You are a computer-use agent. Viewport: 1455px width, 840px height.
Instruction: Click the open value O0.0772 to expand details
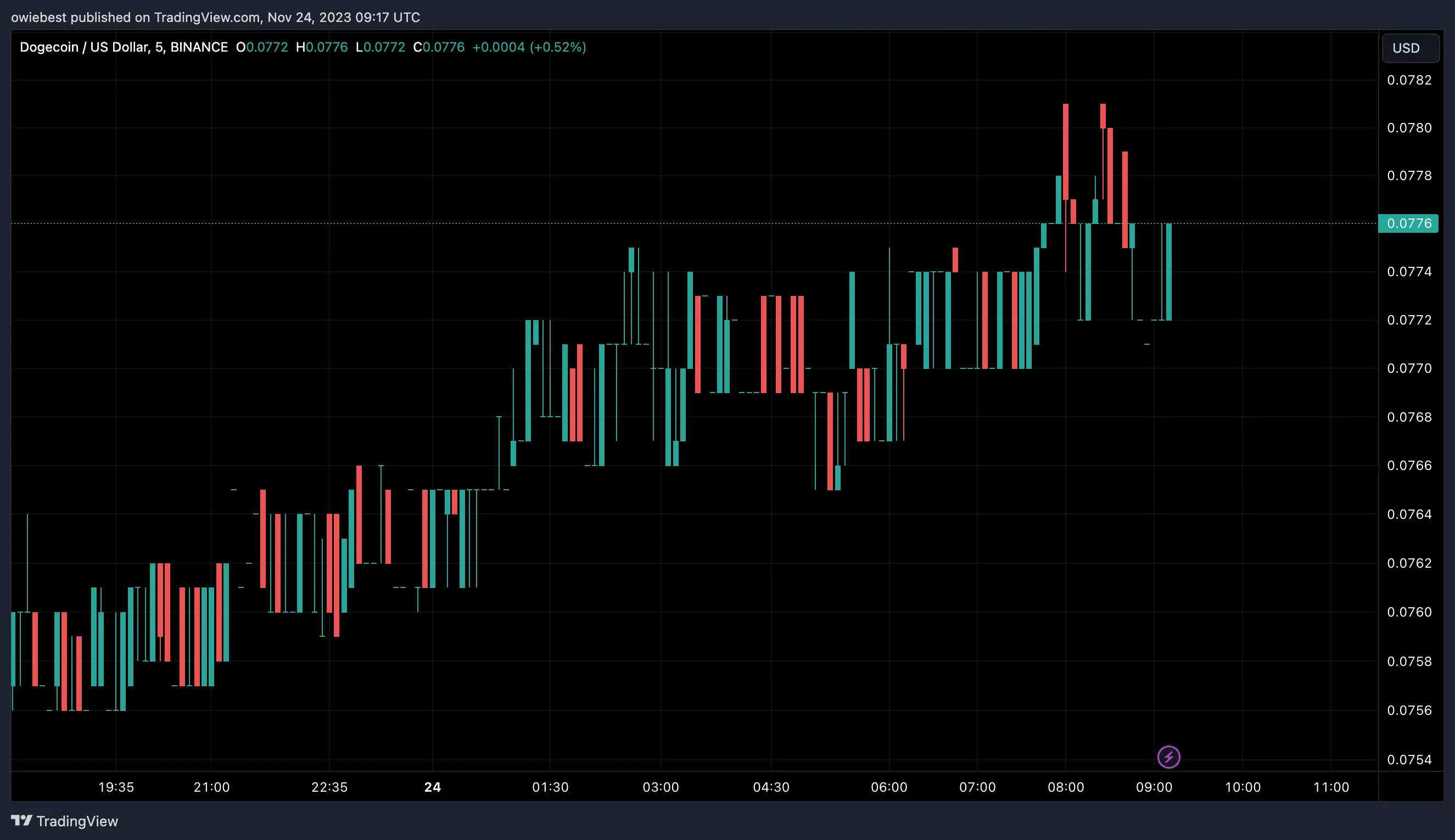262,47
